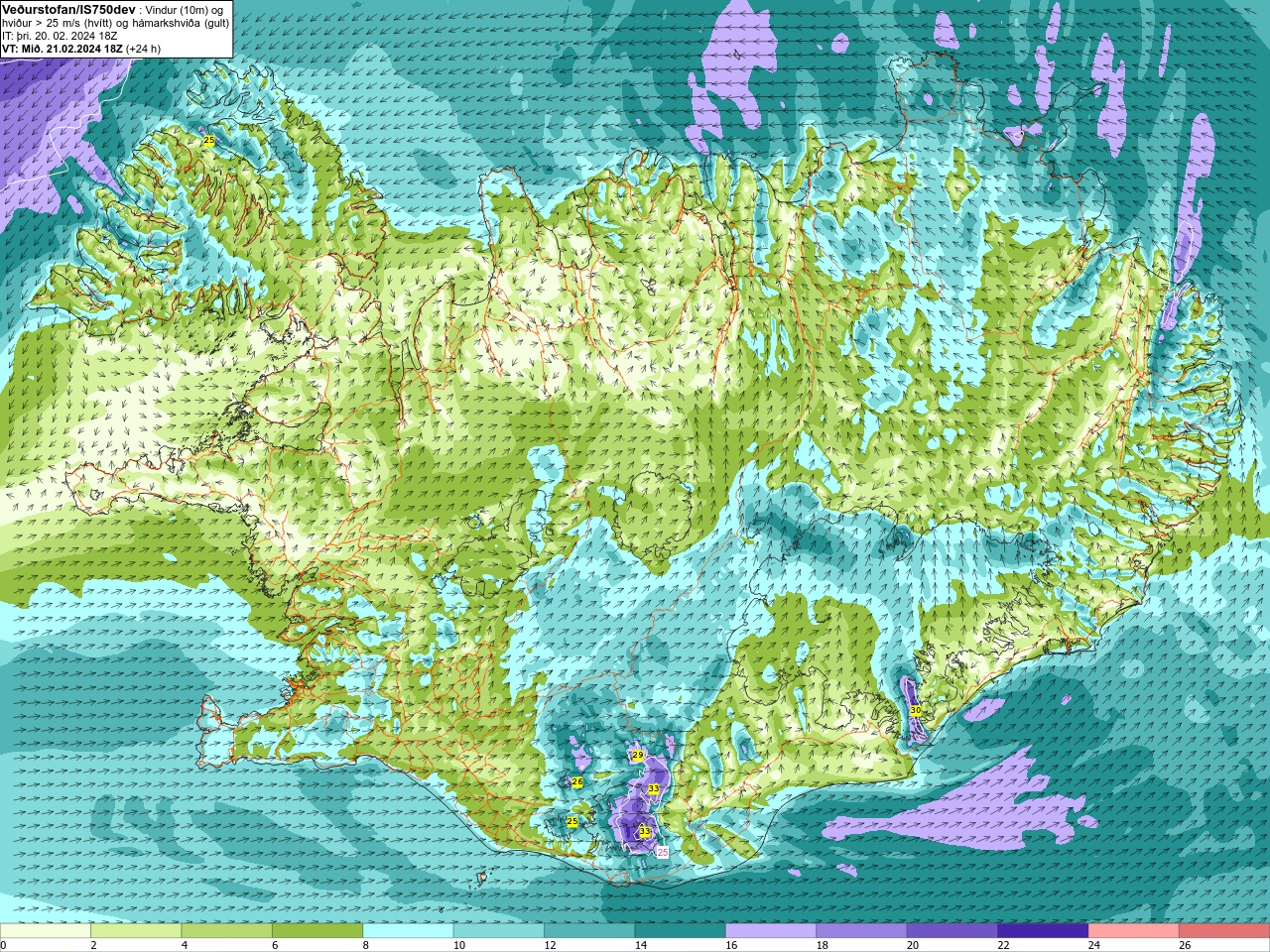Select the 2–4 m/s light green legend swatch
This screenshot has height=952, width=1270.
136,931
